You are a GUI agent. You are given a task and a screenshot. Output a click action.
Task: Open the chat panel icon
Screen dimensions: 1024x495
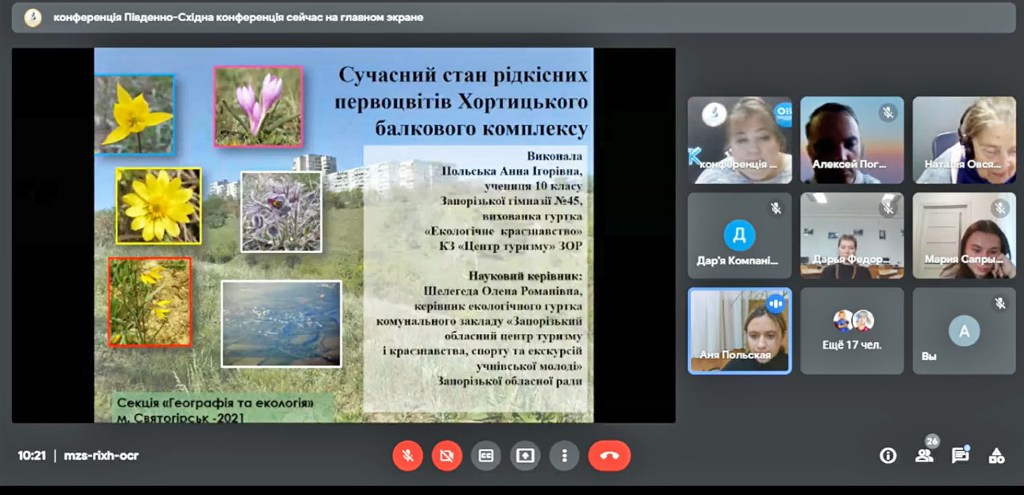(960, 456)
